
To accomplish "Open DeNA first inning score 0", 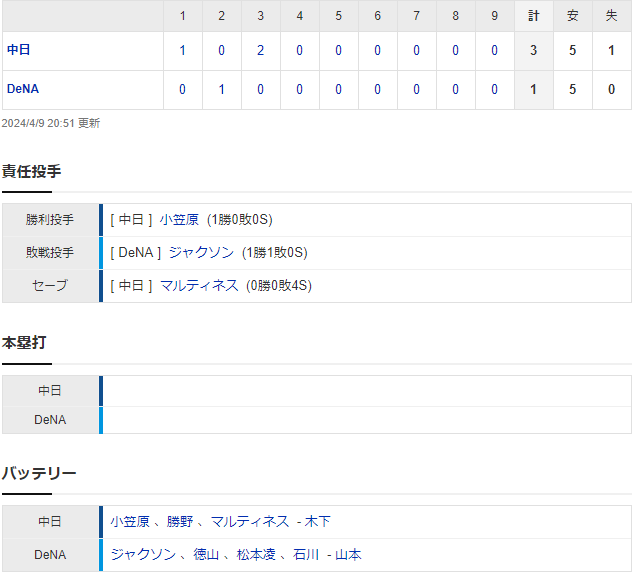I will pos(183,89).
